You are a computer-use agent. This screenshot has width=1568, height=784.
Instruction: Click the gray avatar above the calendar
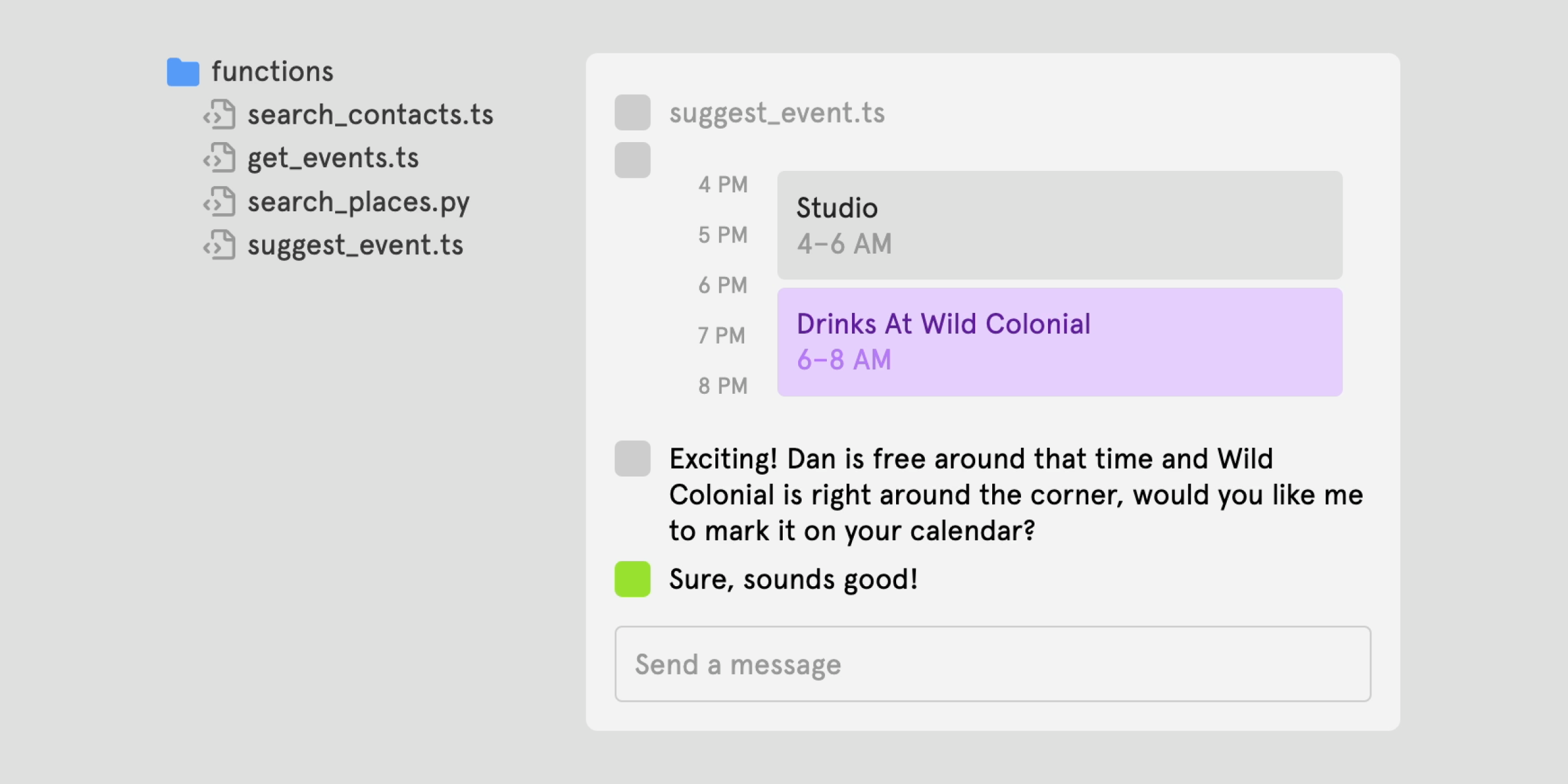tap(632, 160)
